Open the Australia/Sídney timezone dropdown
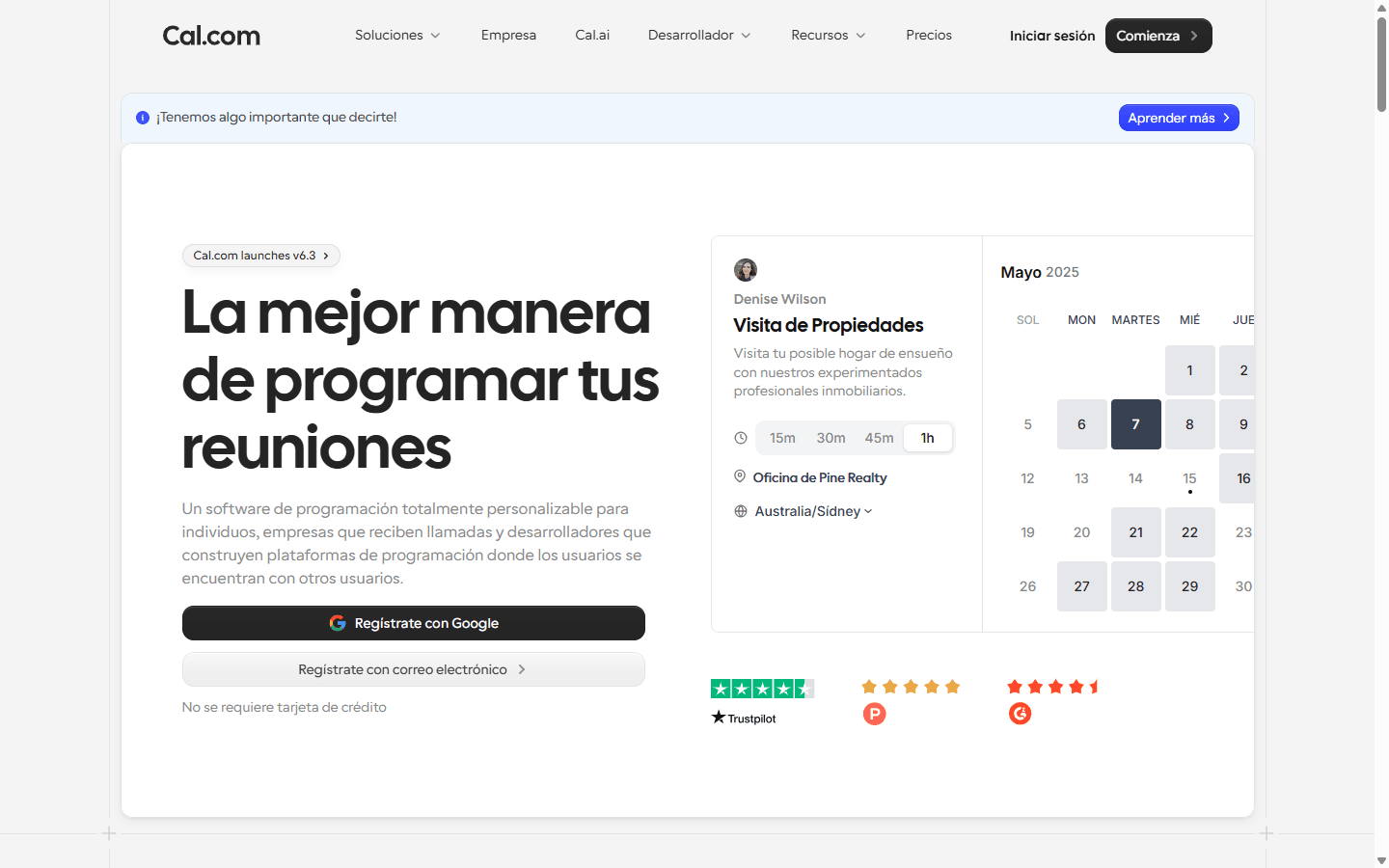 [813, 511]
